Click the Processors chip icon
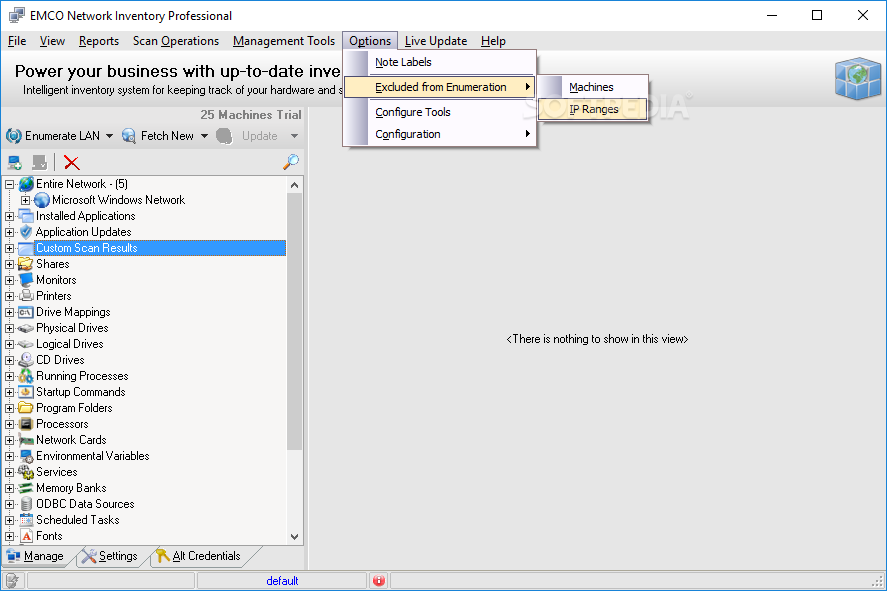 (26, 424)
